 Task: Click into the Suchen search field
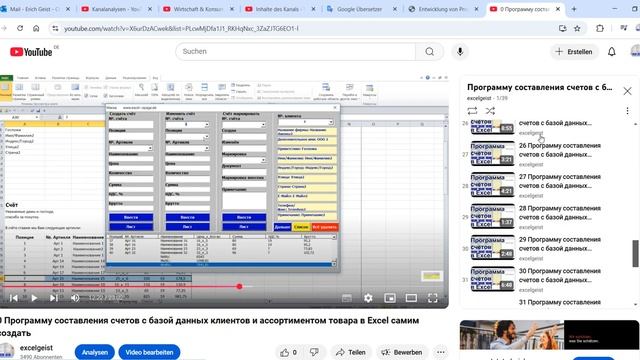296,51
